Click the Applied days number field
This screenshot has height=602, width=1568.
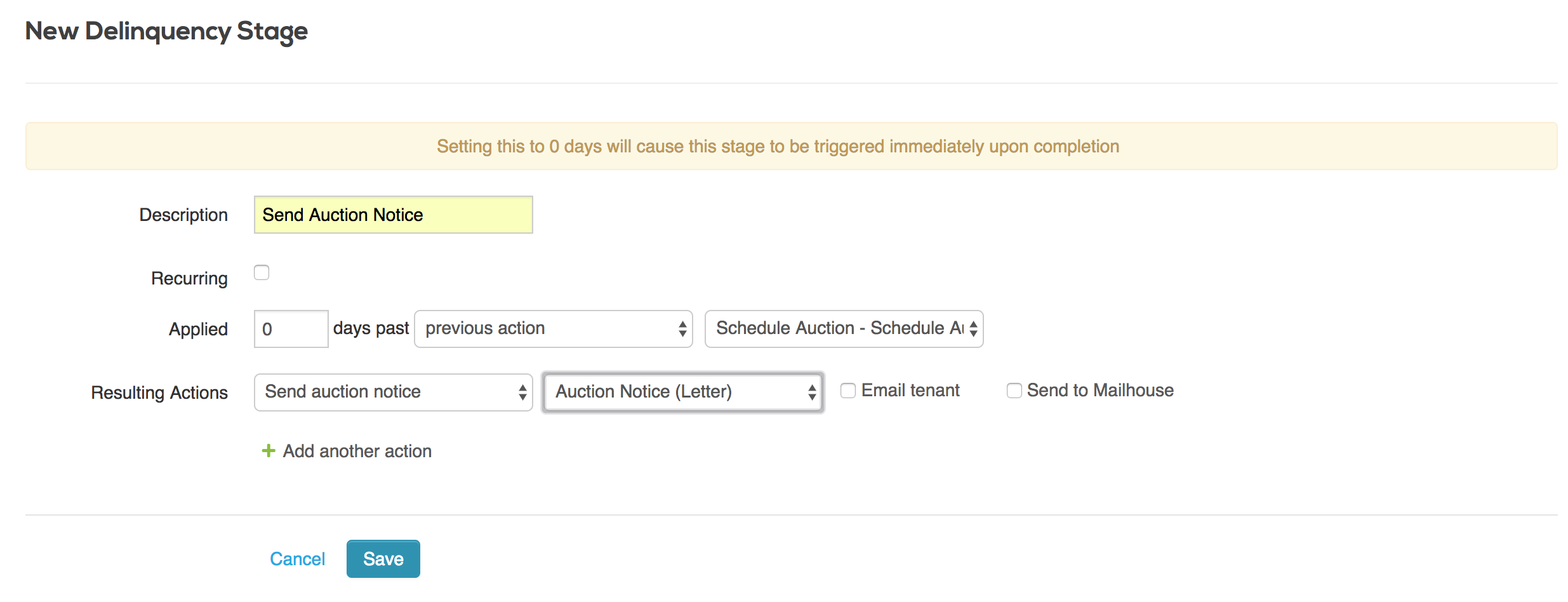pos(291,329)
